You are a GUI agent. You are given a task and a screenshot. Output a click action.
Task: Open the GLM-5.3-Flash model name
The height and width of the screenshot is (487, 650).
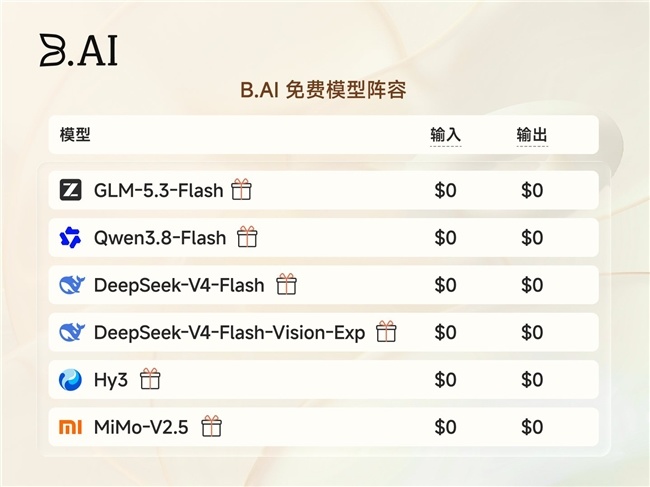pyautogui.click(x=159, y=191)
